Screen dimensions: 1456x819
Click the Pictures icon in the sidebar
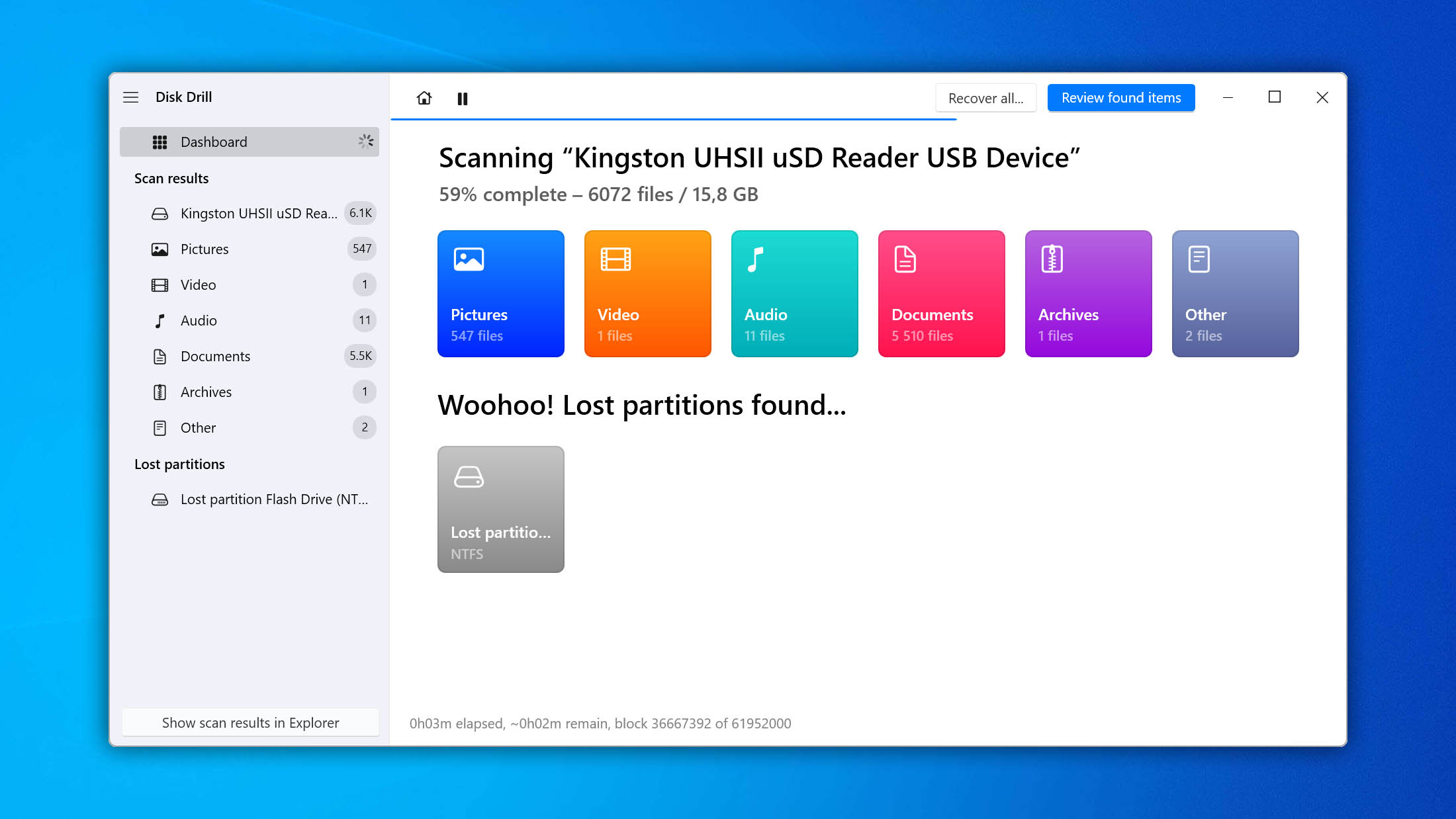[159, 249]
